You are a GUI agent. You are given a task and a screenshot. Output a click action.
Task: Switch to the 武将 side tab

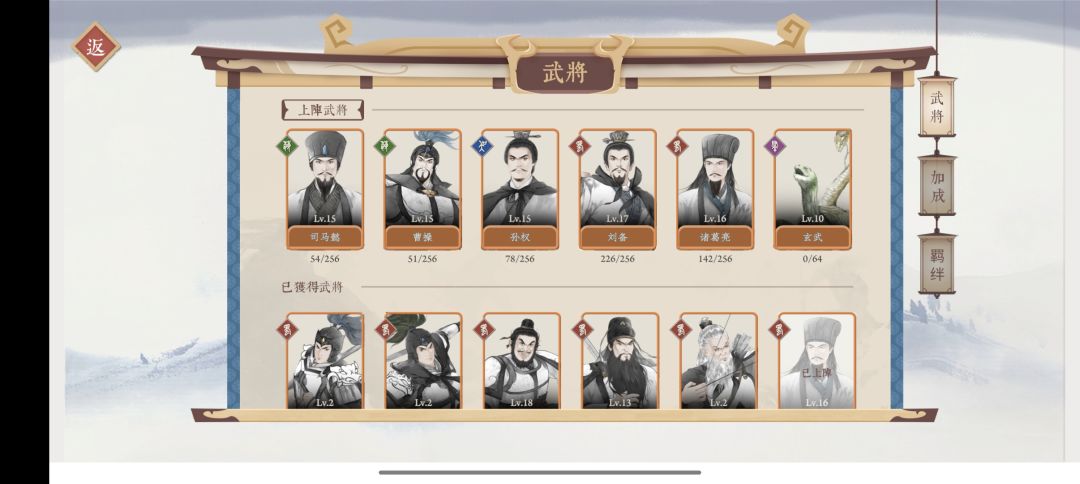pyautogui.click(x=937, y=107)
